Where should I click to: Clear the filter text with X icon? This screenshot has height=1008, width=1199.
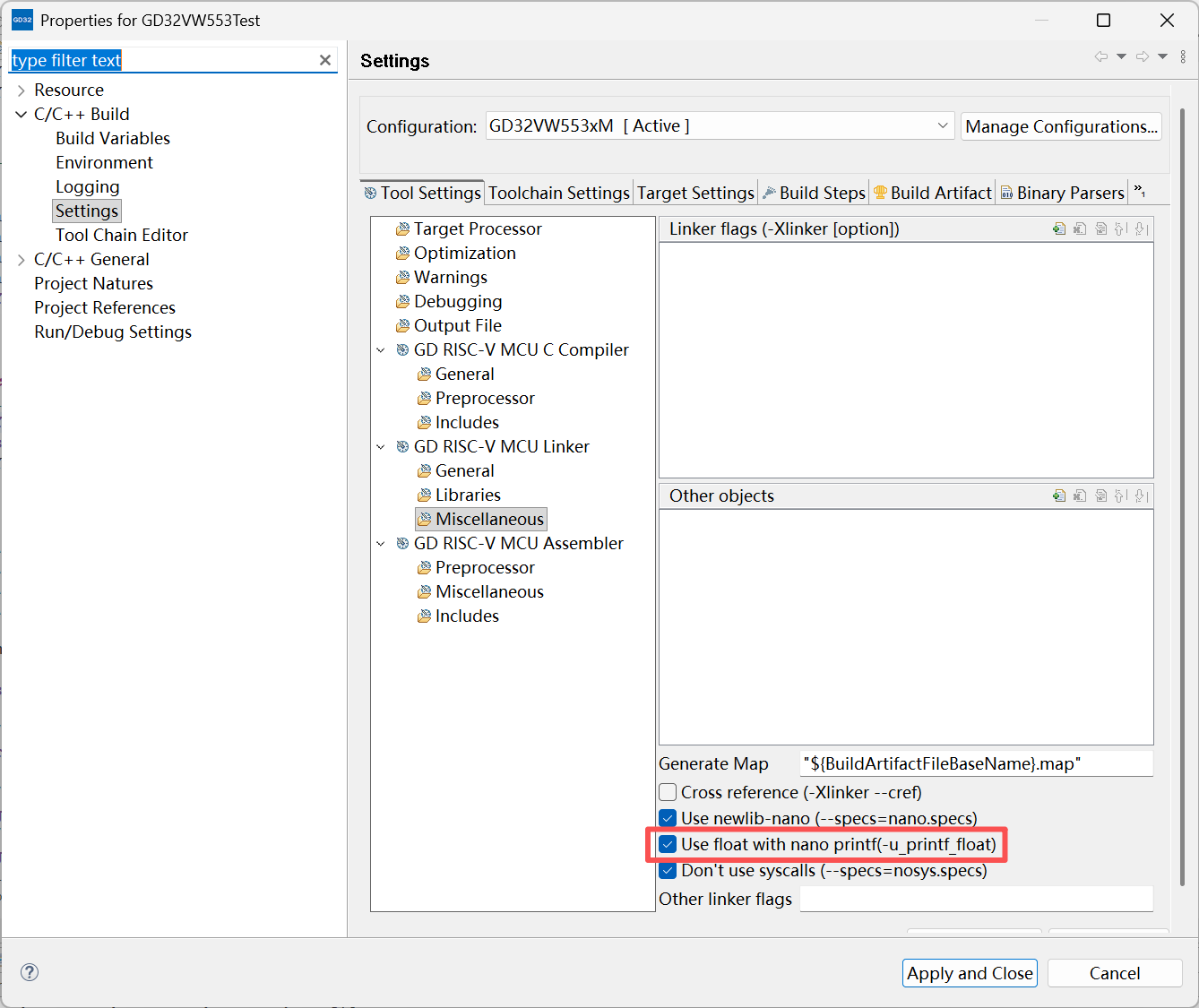tap(325, 60)
